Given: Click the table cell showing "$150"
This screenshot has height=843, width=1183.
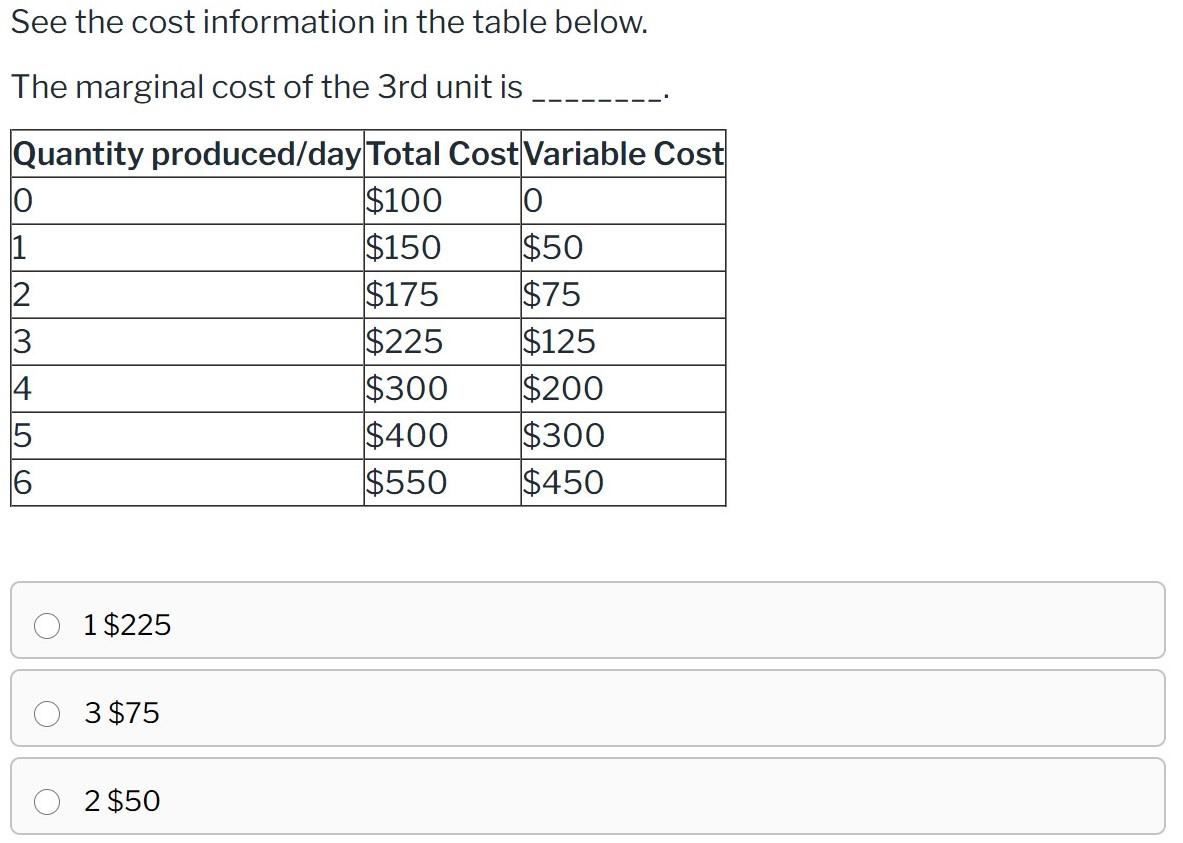Looking at the screenshot, I should point(402,247).
